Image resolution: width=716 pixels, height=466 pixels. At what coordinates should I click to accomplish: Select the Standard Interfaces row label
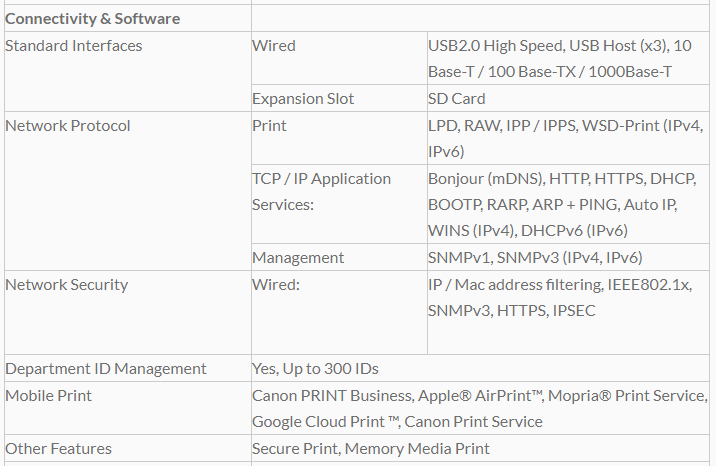click(74, 45)
